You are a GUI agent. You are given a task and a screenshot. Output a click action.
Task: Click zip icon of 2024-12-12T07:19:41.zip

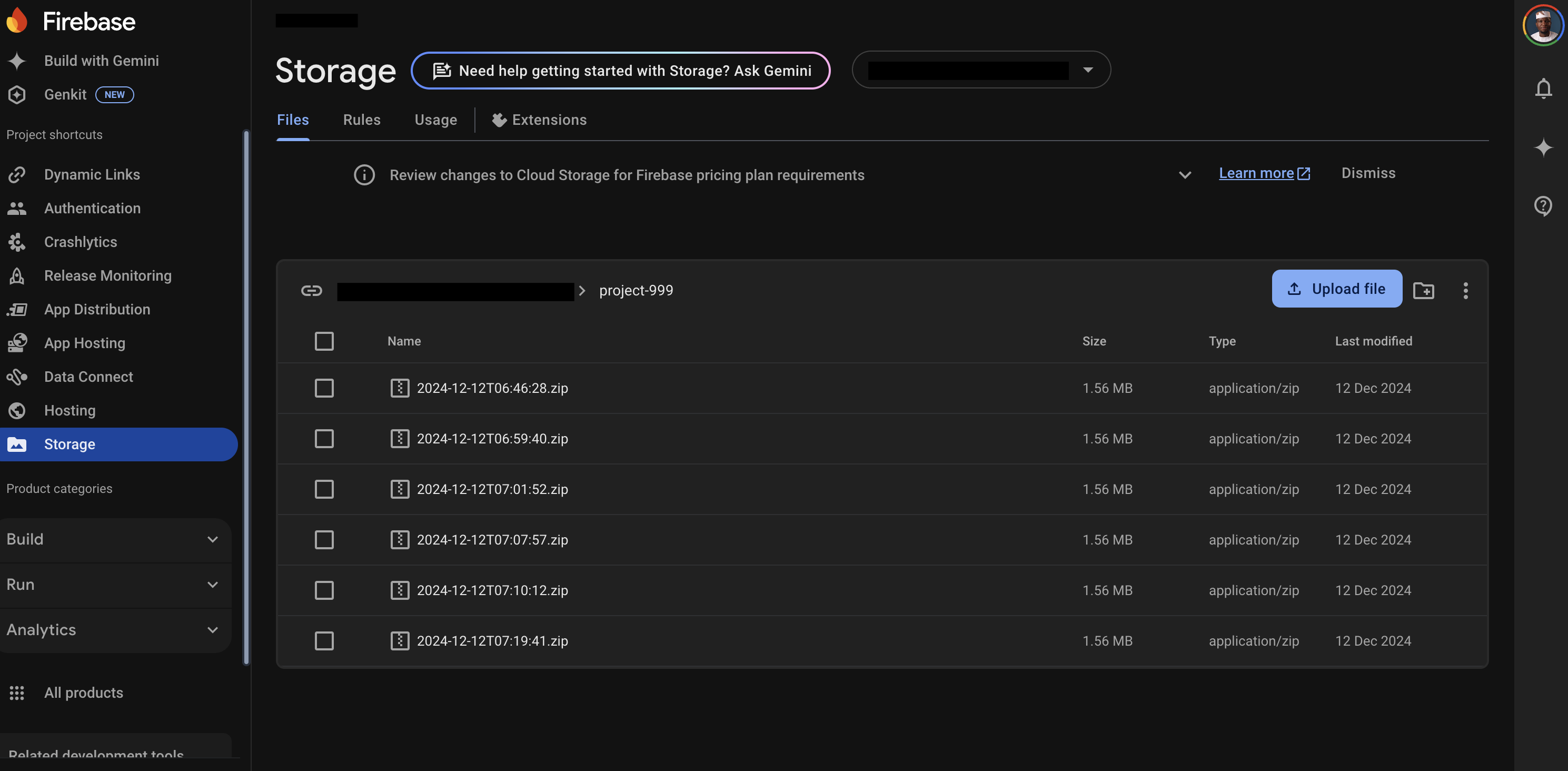400,641
